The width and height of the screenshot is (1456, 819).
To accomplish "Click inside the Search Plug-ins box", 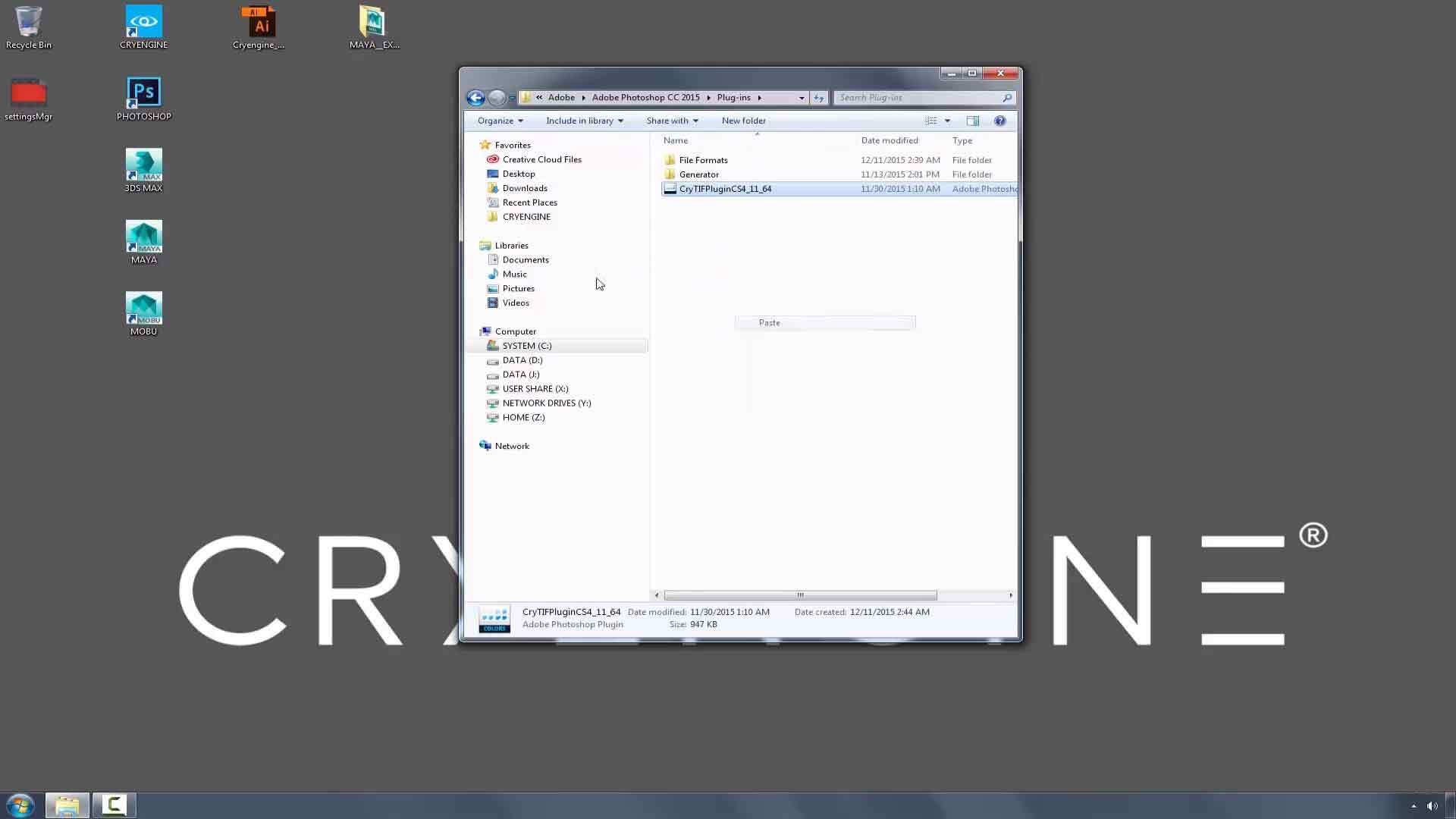I will pos(918,97).
